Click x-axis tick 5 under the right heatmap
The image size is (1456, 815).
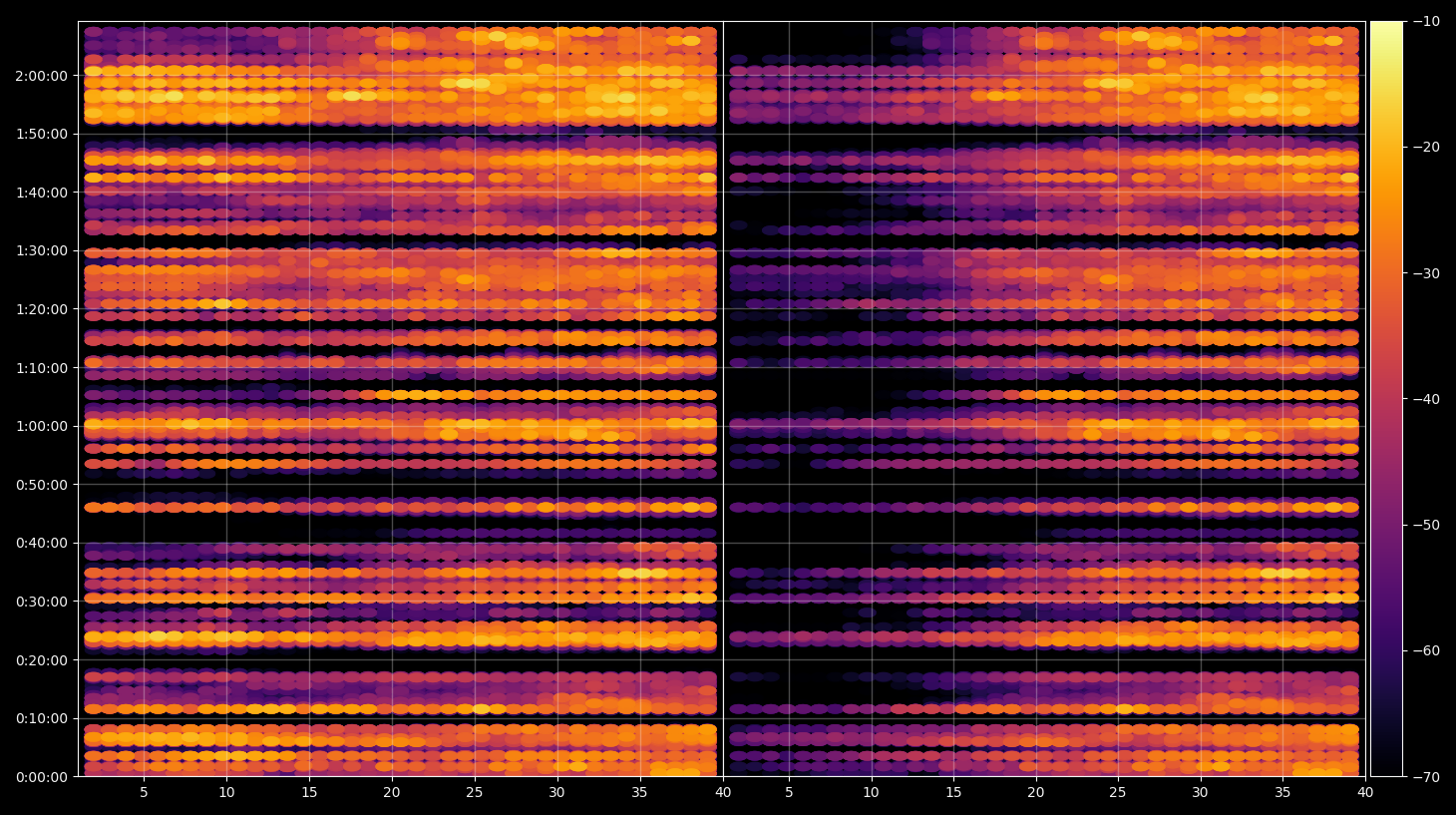789,793
